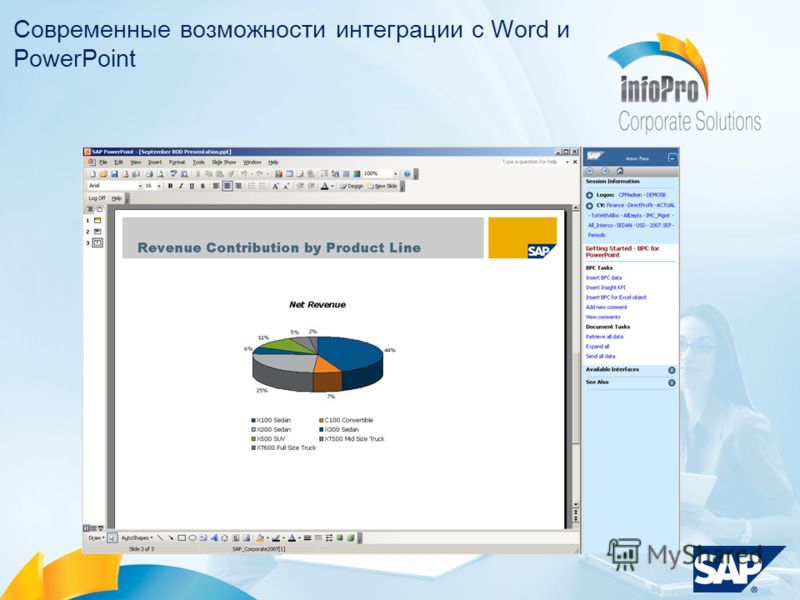The height and width of the screenshot is (600, 800).
Task: Toggle Bold formatting
Action: pos(170,186)
